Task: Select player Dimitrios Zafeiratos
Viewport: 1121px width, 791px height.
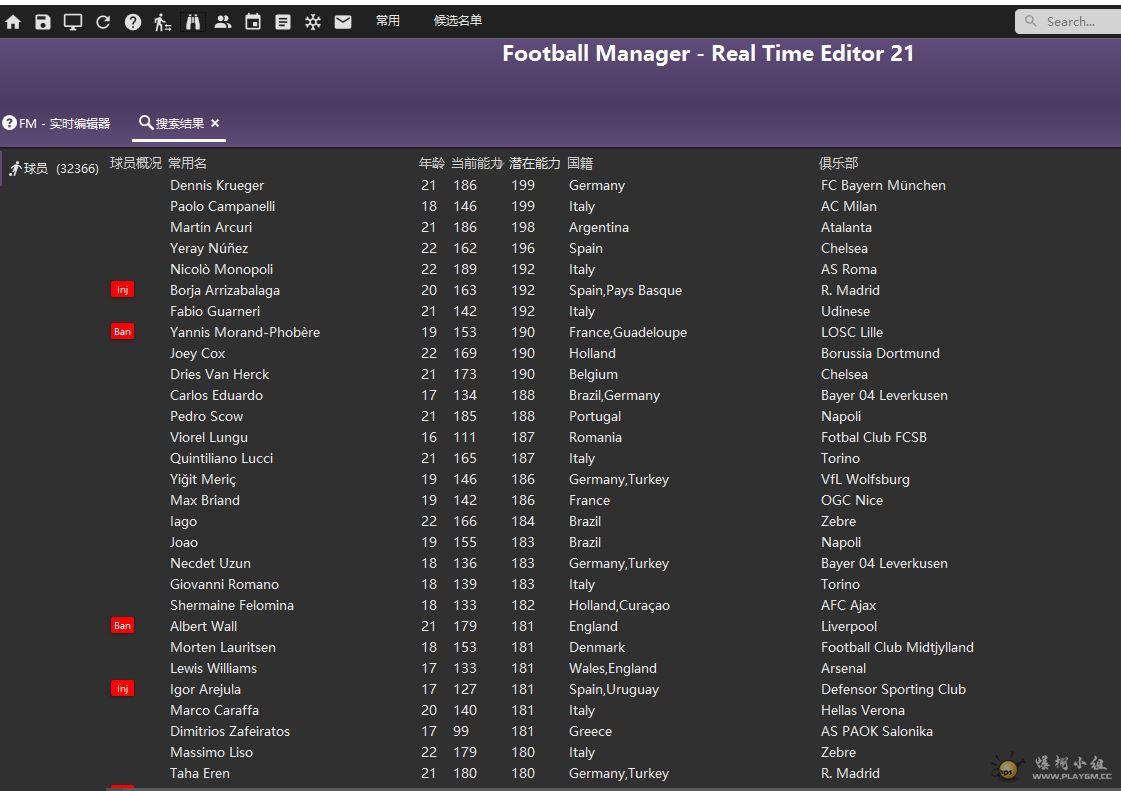Action: [229, 731]
